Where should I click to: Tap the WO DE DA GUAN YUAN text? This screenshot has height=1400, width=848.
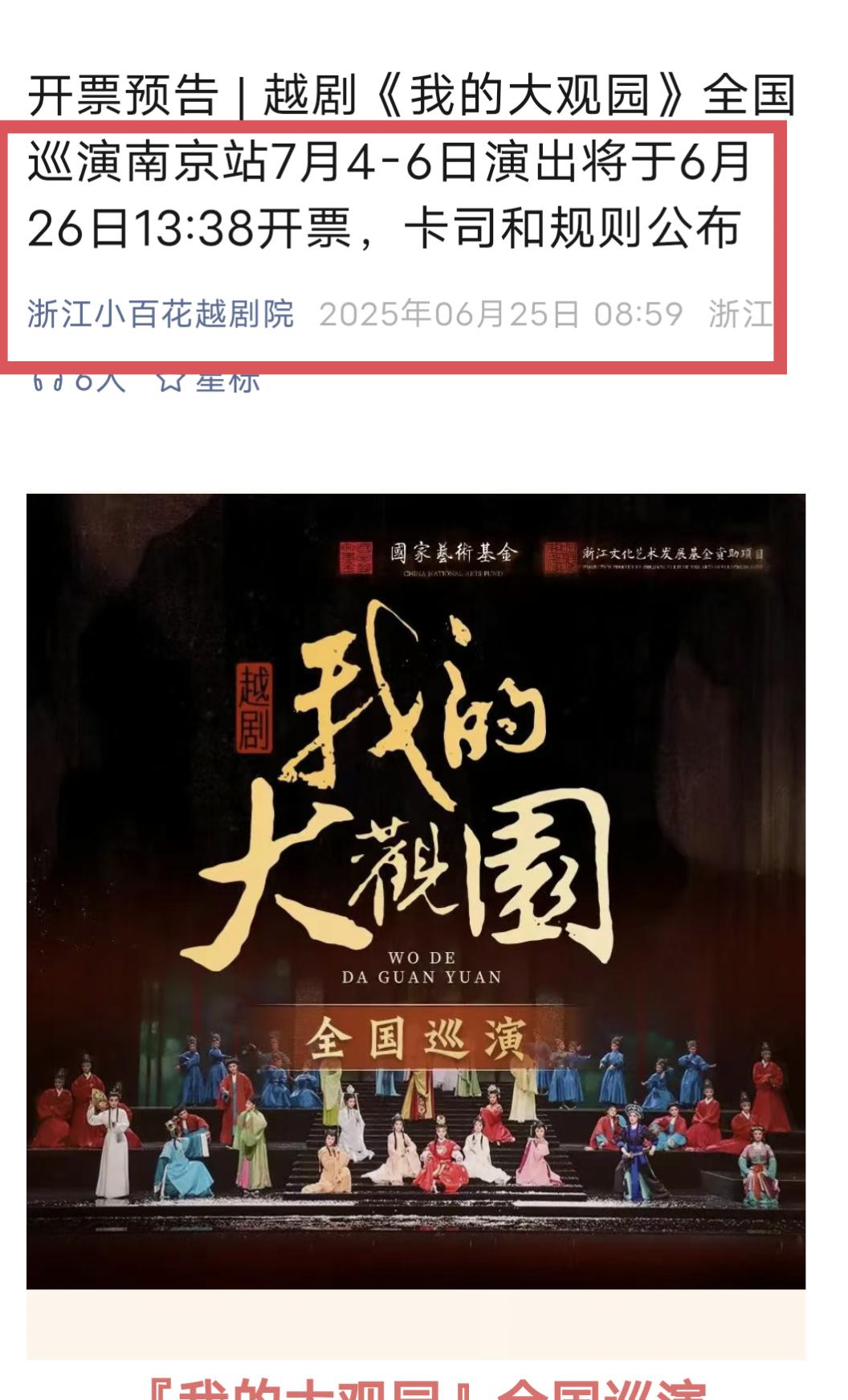[x=422, y=967]
